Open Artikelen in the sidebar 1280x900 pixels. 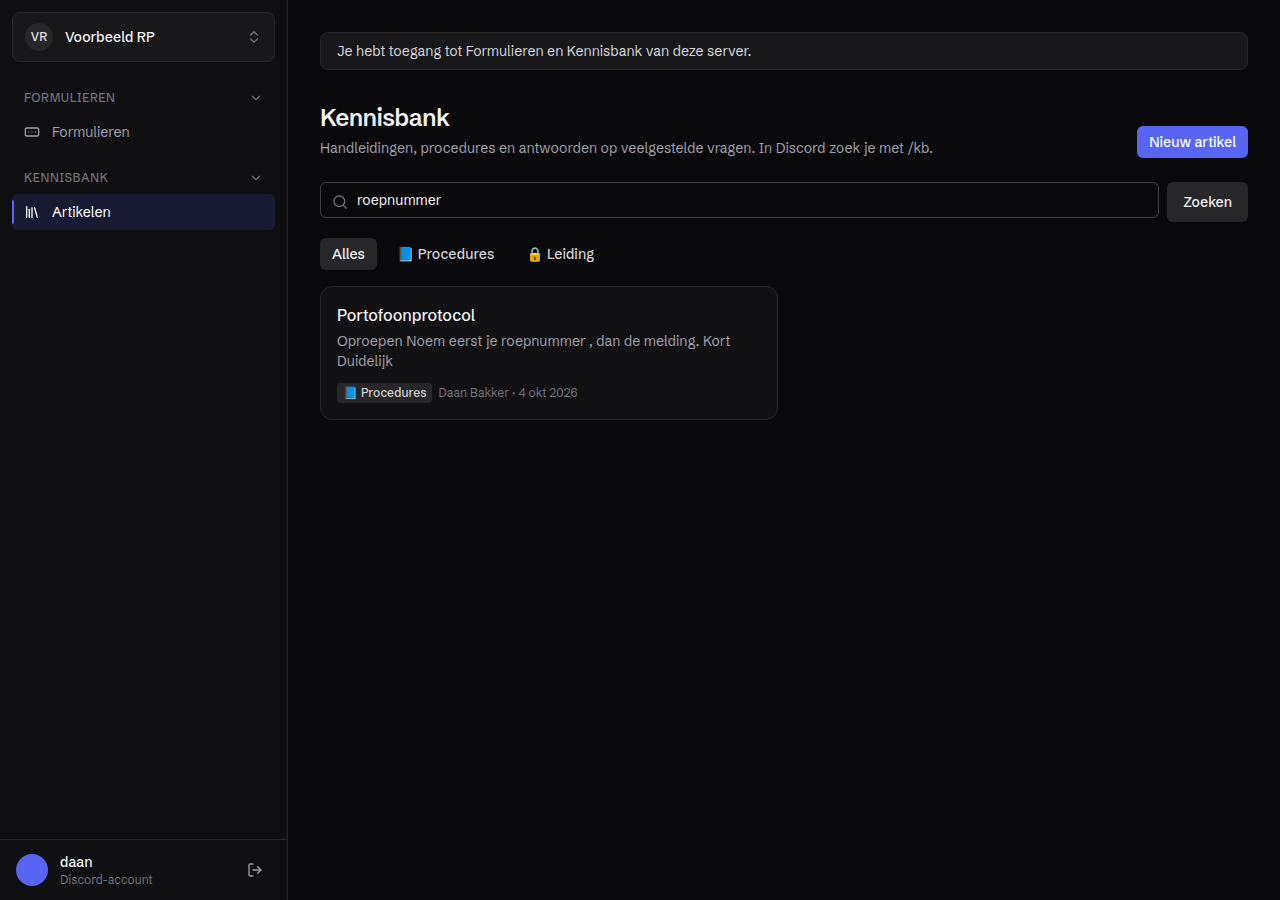click(143, 212)
